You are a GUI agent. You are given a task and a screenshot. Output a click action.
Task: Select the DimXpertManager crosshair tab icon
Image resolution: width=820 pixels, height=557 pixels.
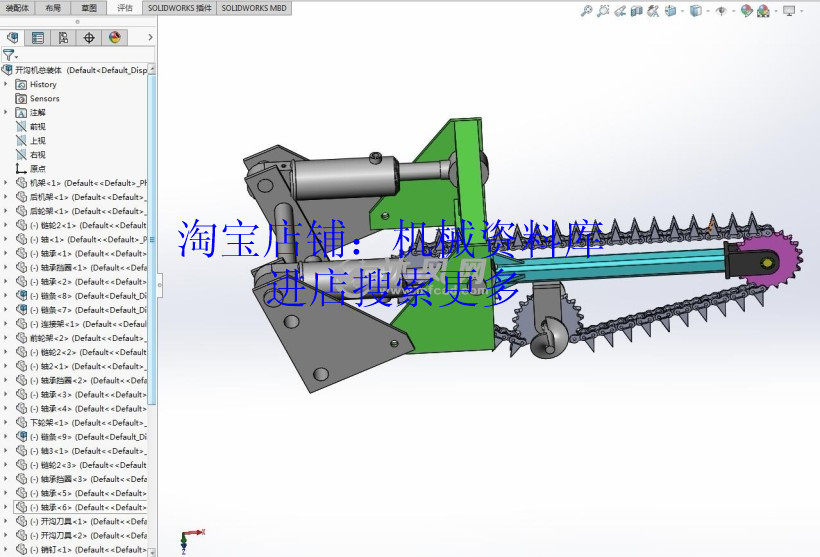pos(89,38)
